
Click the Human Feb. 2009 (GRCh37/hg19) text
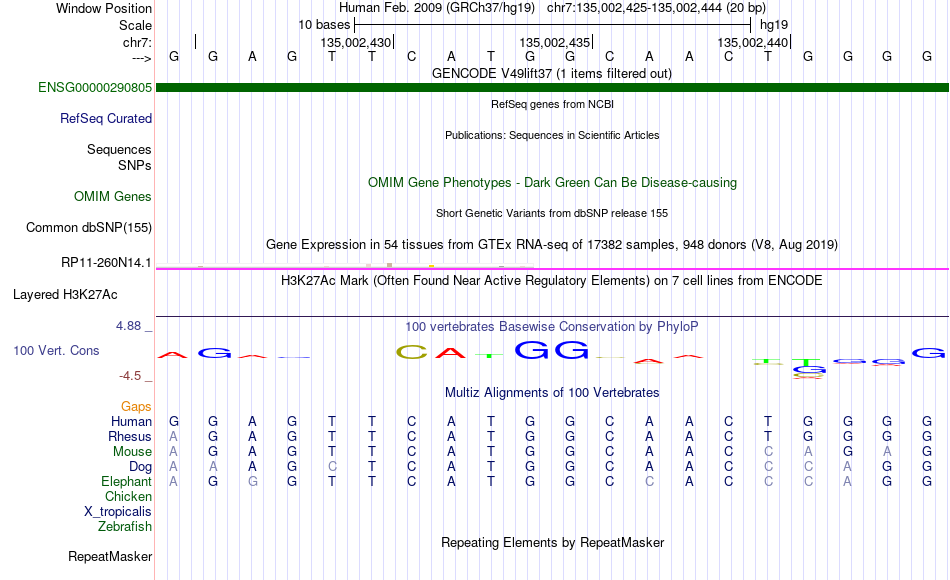[x=437, y=8]
